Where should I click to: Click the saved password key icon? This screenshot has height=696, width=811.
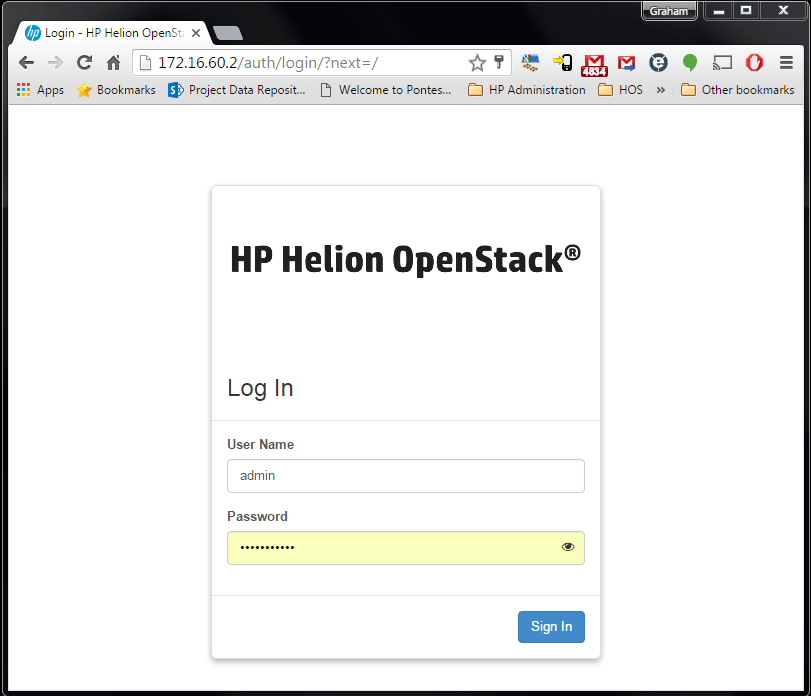[x=499, y=63]
